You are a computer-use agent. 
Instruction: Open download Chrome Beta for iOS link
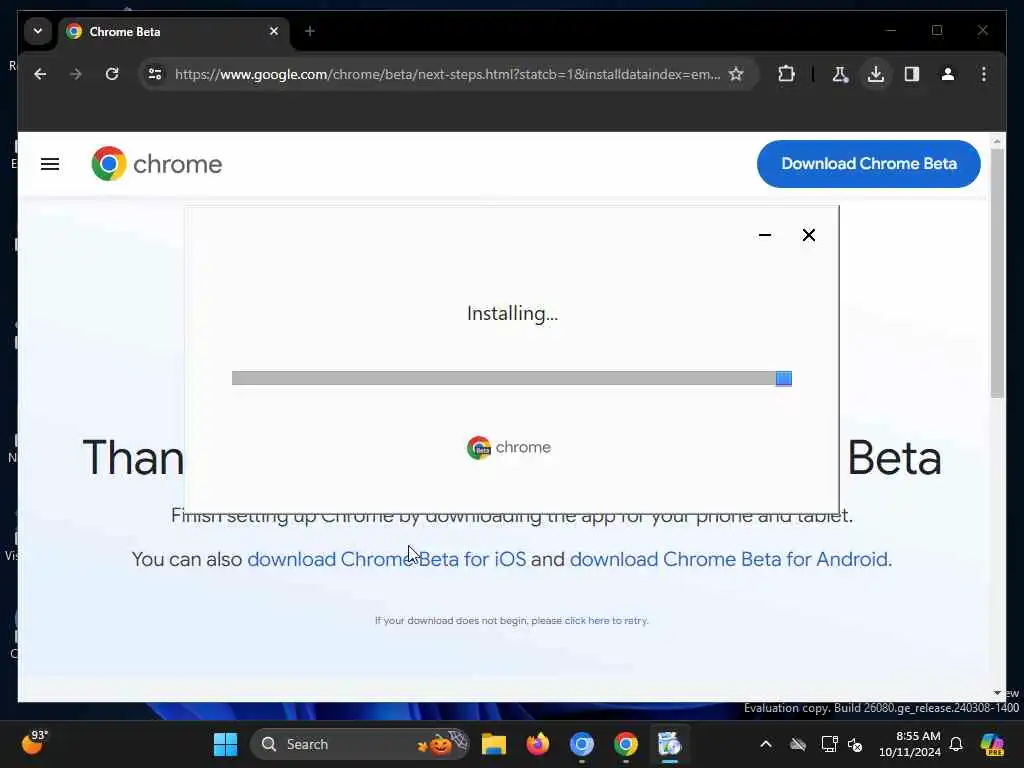point(387,560)
